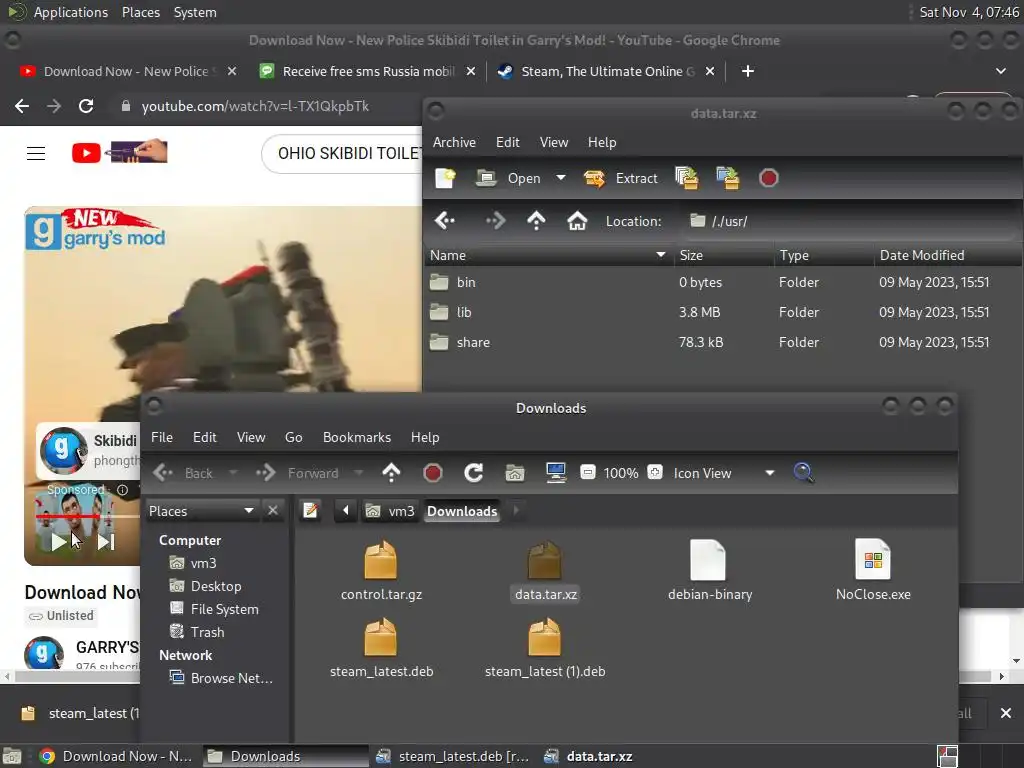Stop the archive operation red button
Image resolution: width=1024 pixels, height=768 pixels.
(x=769, y=178)
